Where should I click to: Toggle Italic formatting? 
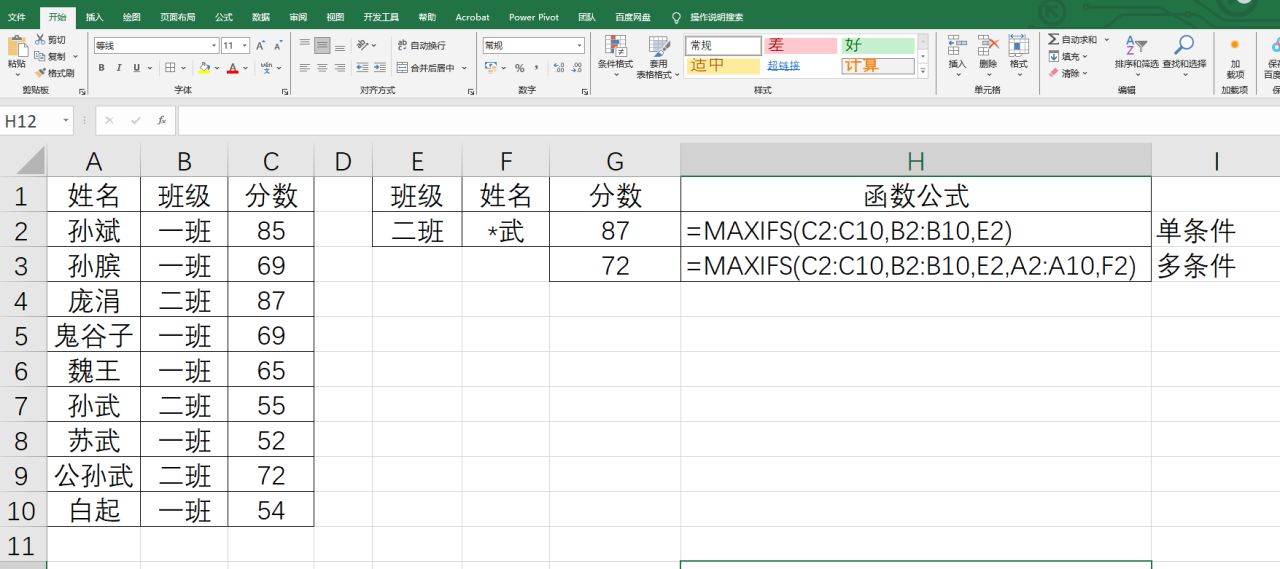tap(119, 68)
